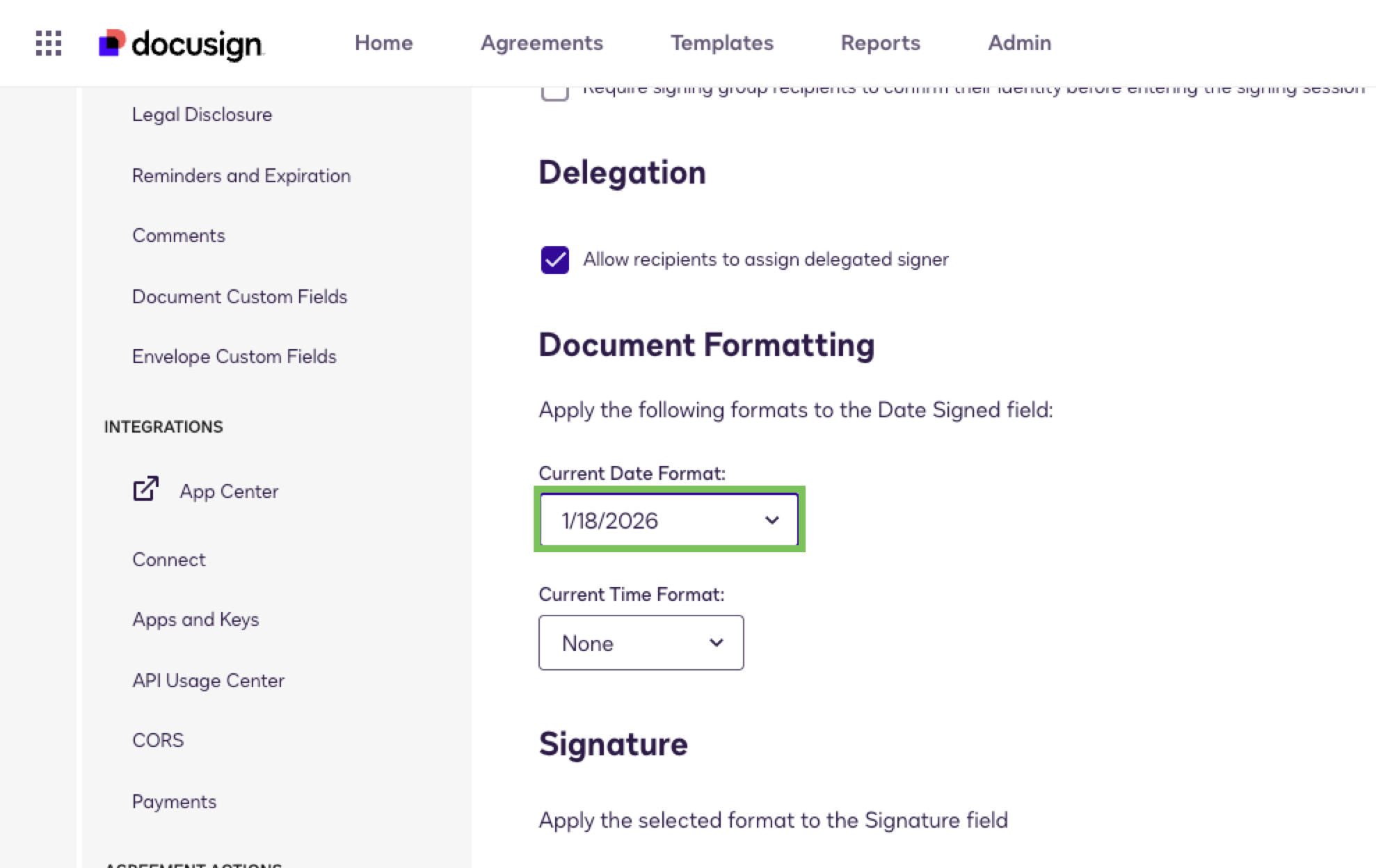Open the Current Time Format dropdown
This screenshot has width=1376, height=868.
coord(640,642)
